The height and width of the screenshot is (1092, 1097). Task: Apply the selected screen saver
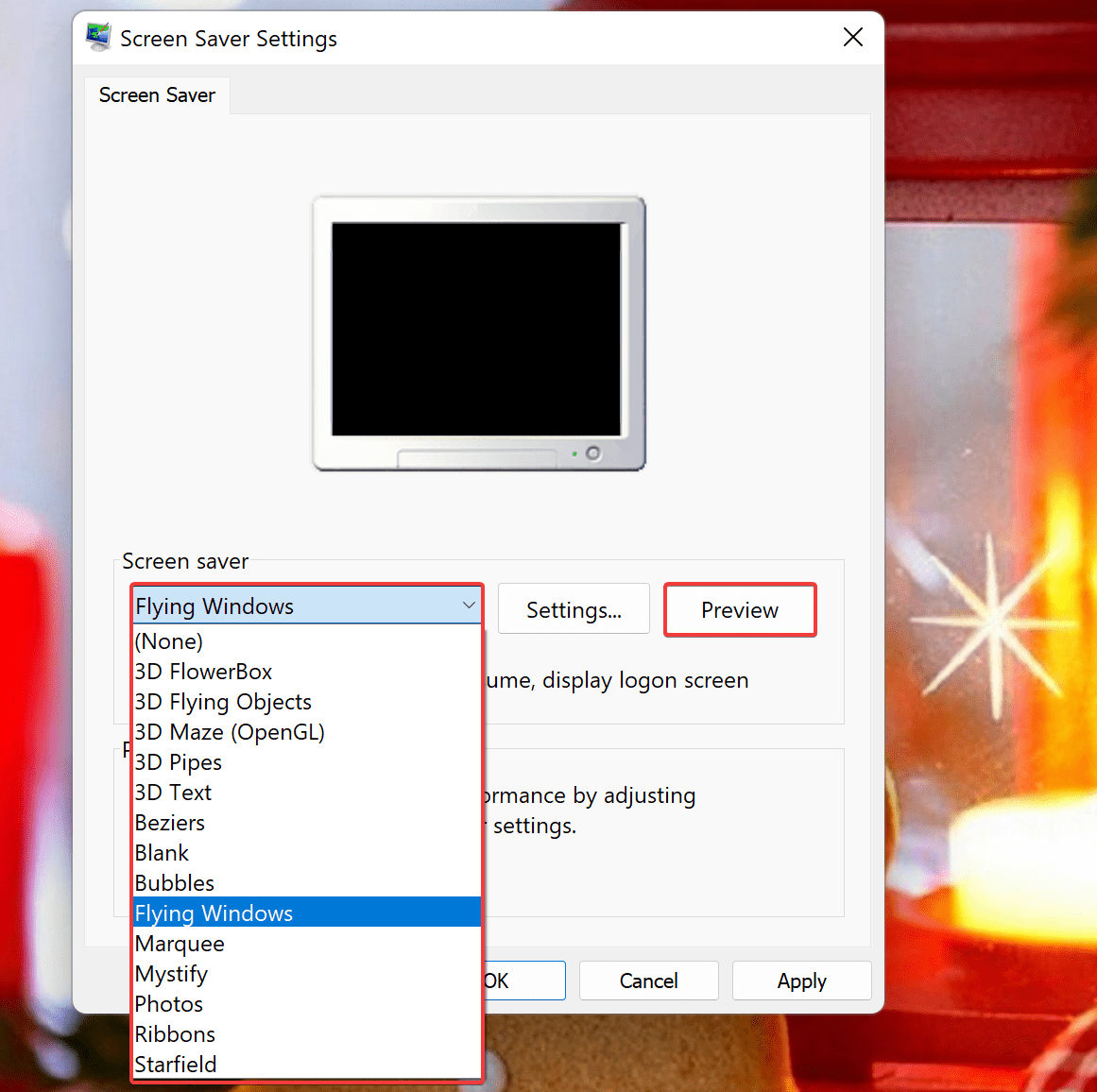(801, 981)
